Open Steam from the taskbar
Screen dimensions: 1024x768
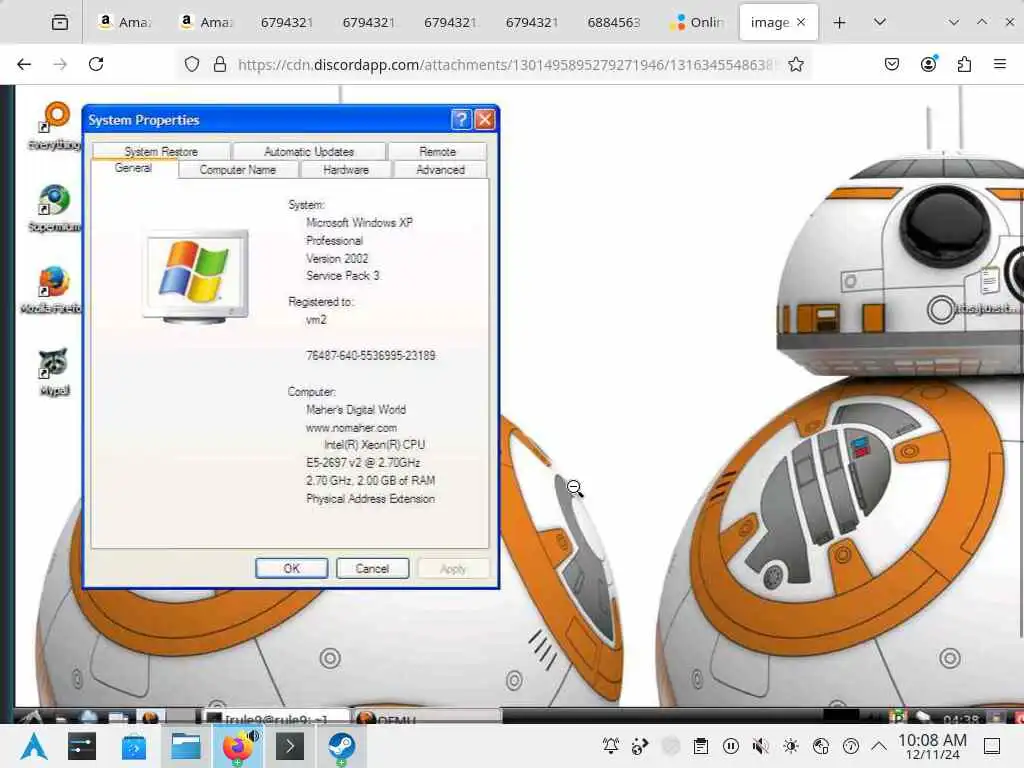point(342,746)
